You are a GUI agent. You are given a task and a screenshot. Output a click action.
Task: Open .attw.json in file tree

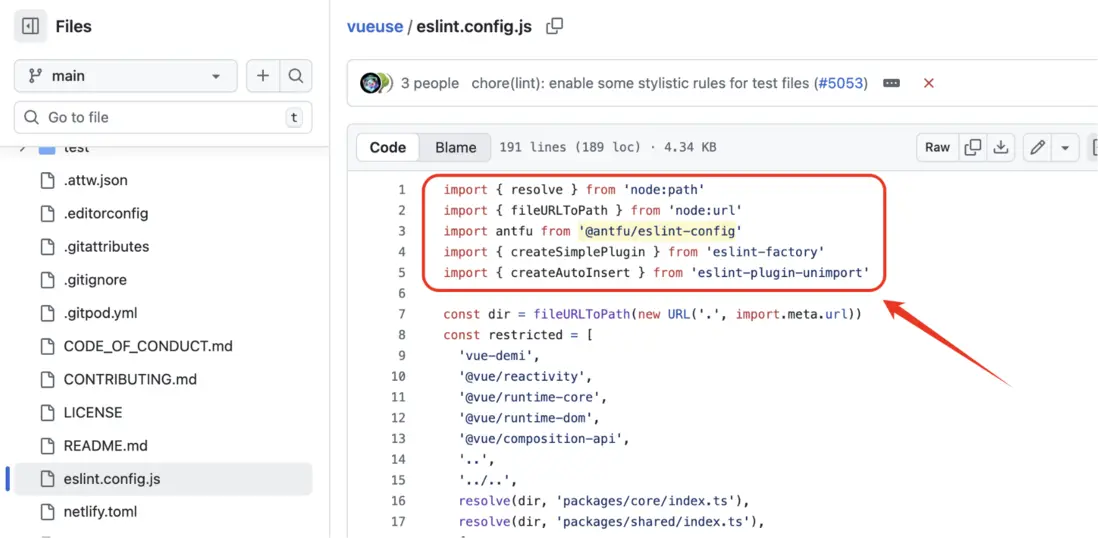pyautogui.click(x=95, y=181)
